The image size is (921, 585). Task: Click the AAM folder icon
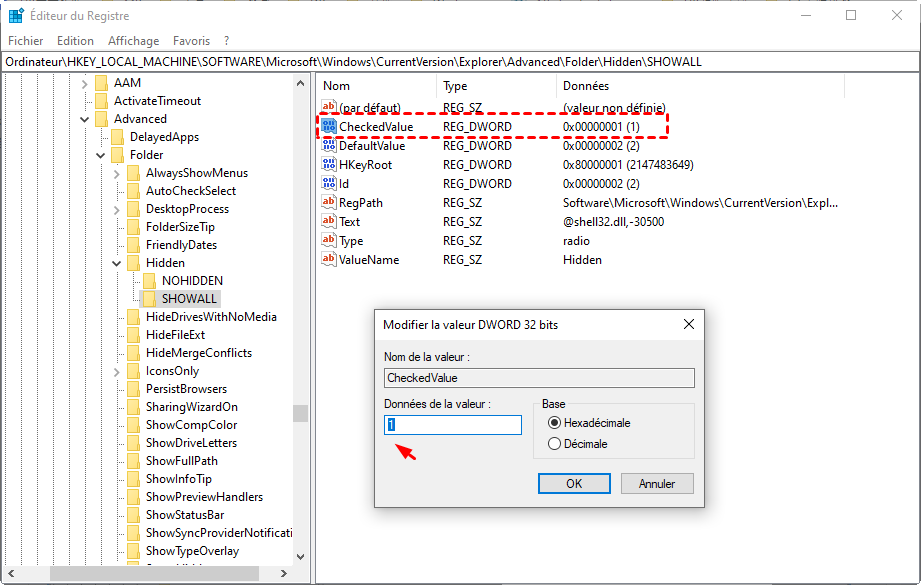[x=102, y=83]
